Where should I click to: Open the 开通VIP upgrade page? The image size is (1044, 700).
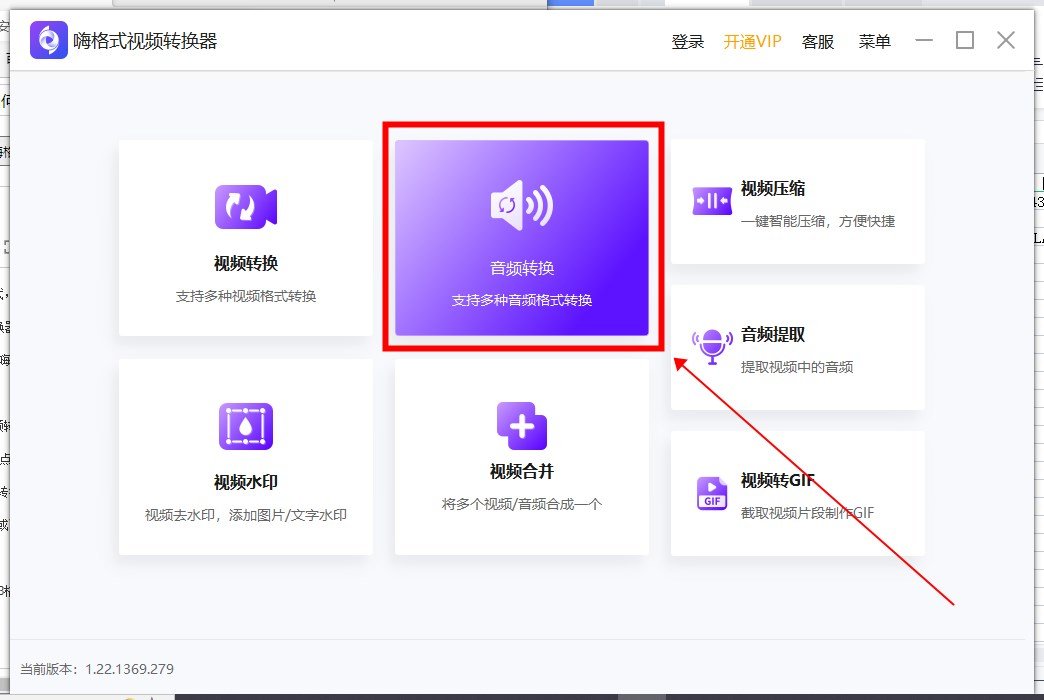point(751,41)
